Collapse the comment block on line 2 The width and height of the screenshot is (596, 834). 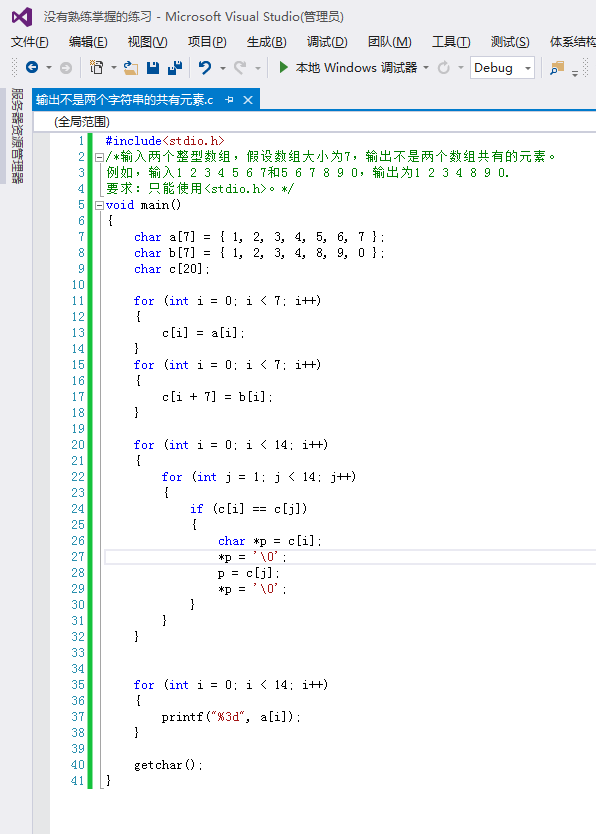(x=99, y=157)
